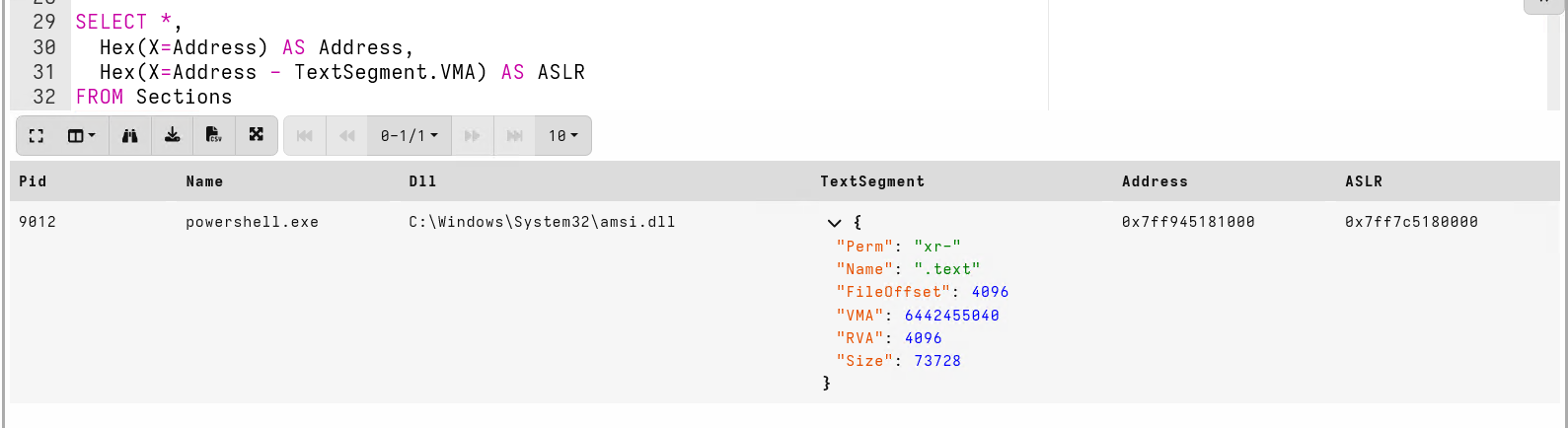1568x428 pixels.
Task: Click the download JSON icon
Action: click(x=172, y=136)
